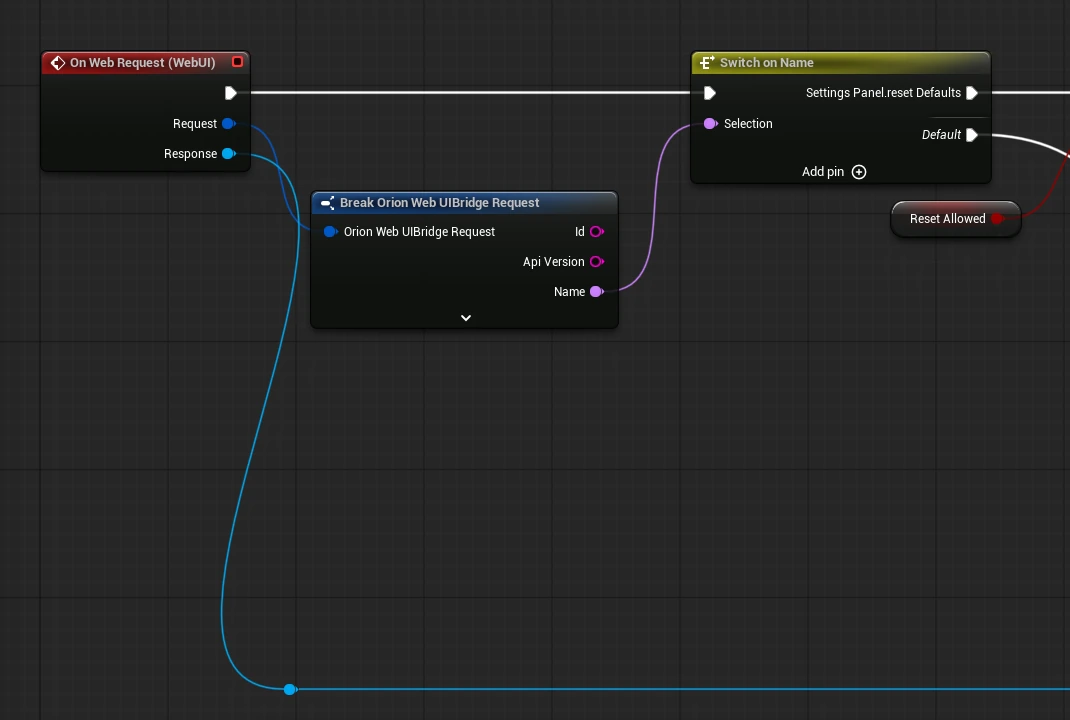The width and height of the screenshot is (1070, 720).
Task: Click the Name output pin
Action: (596, 292)
